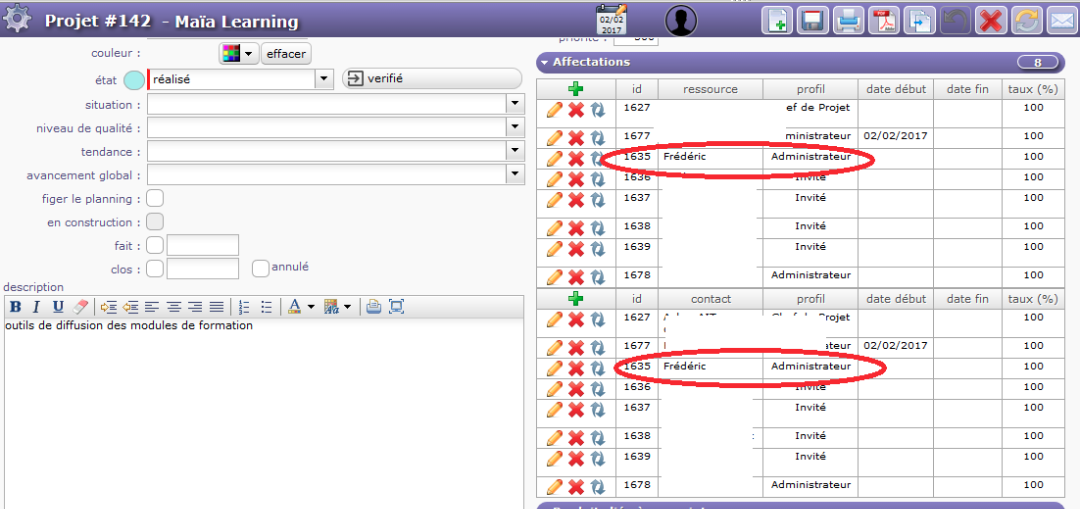Open the avancement global dropdown

coord(515,174)
